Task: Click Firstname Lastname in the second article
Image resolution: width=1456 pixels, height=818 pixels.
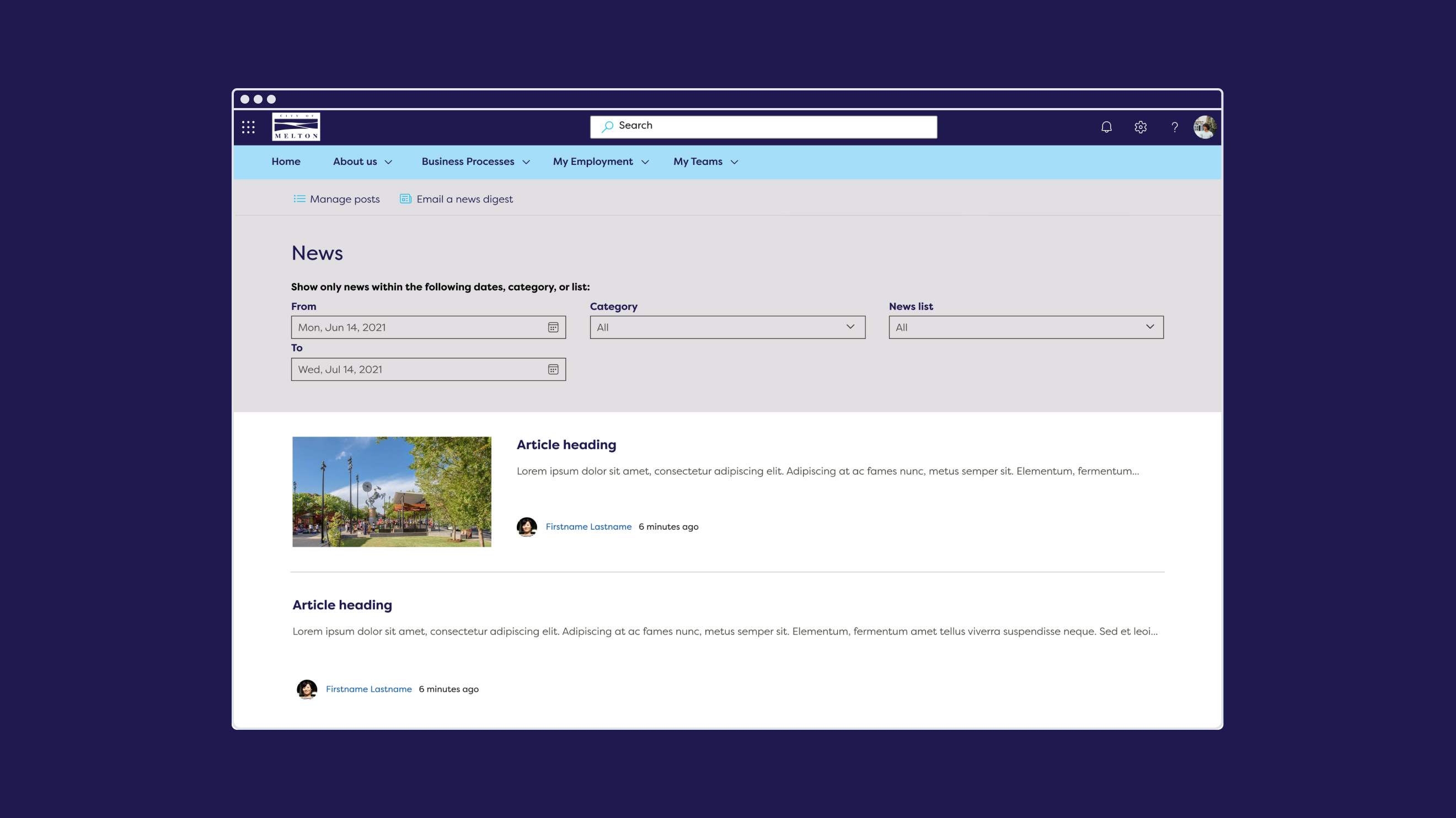Action: click(368, 689)
